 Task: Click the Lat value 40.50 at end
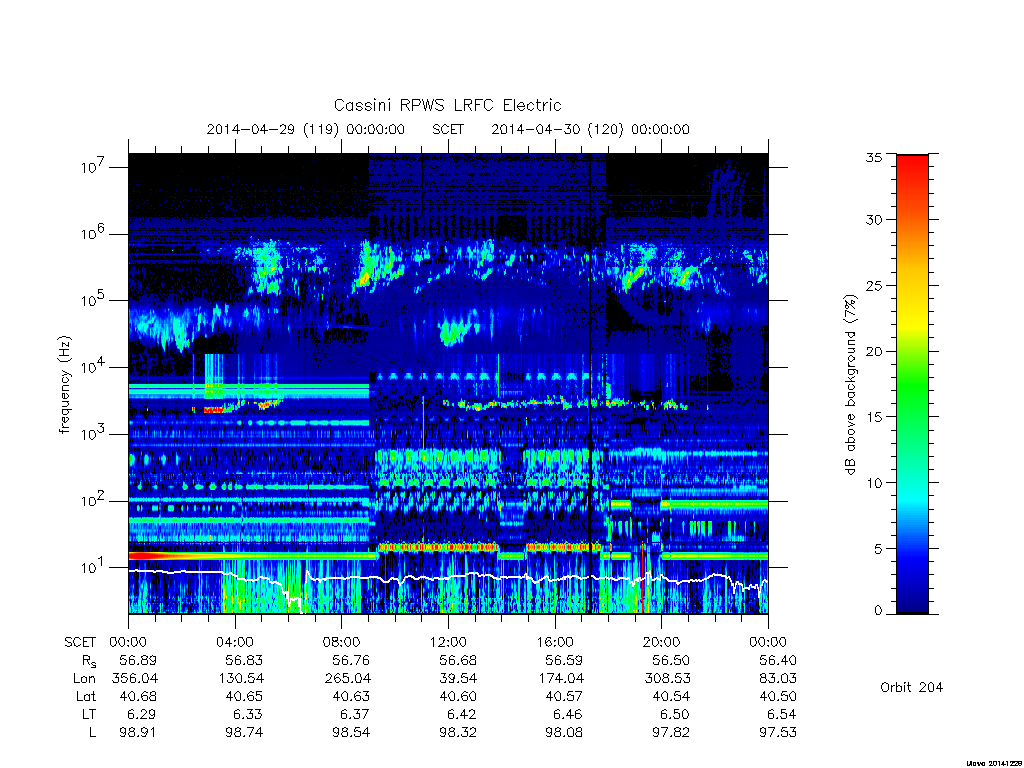click(x=778, y=696)
